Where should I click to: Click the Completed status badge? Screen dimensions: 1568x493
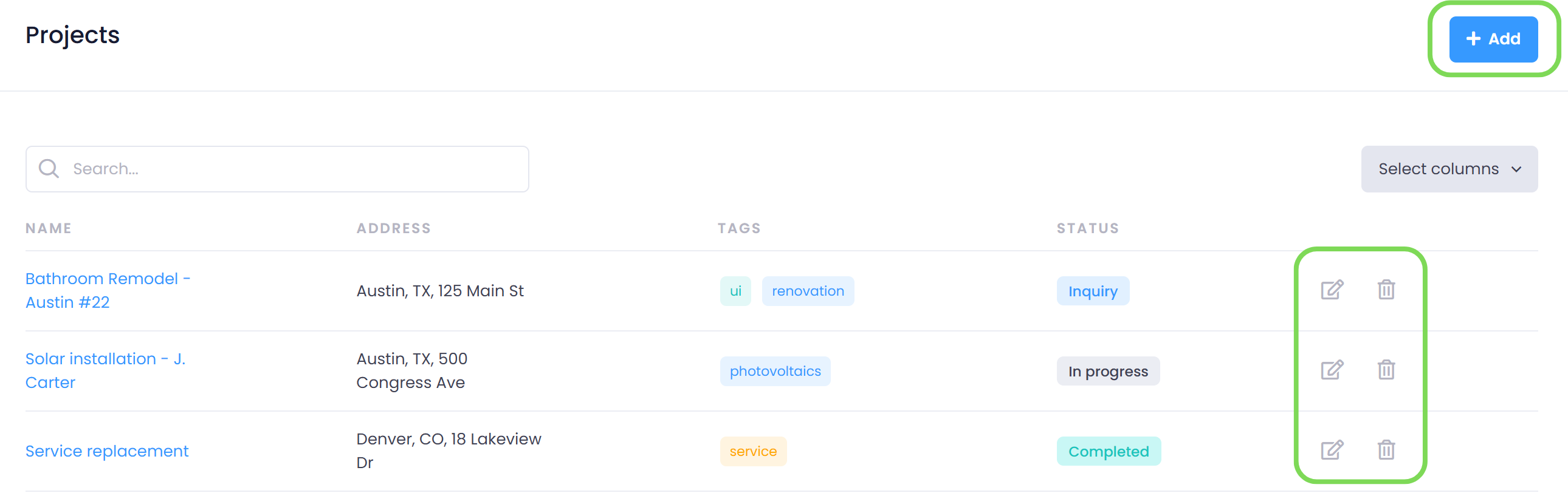[x=1109, y=452]
